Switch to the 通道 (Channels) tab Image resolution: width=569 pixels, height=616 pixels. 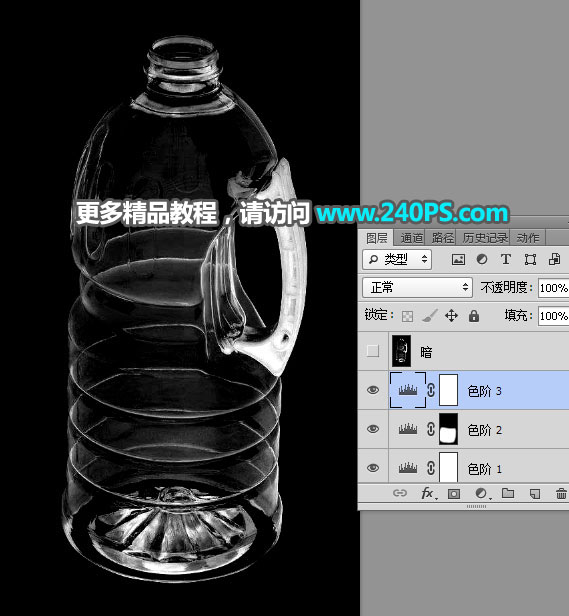tap(411, 238)
